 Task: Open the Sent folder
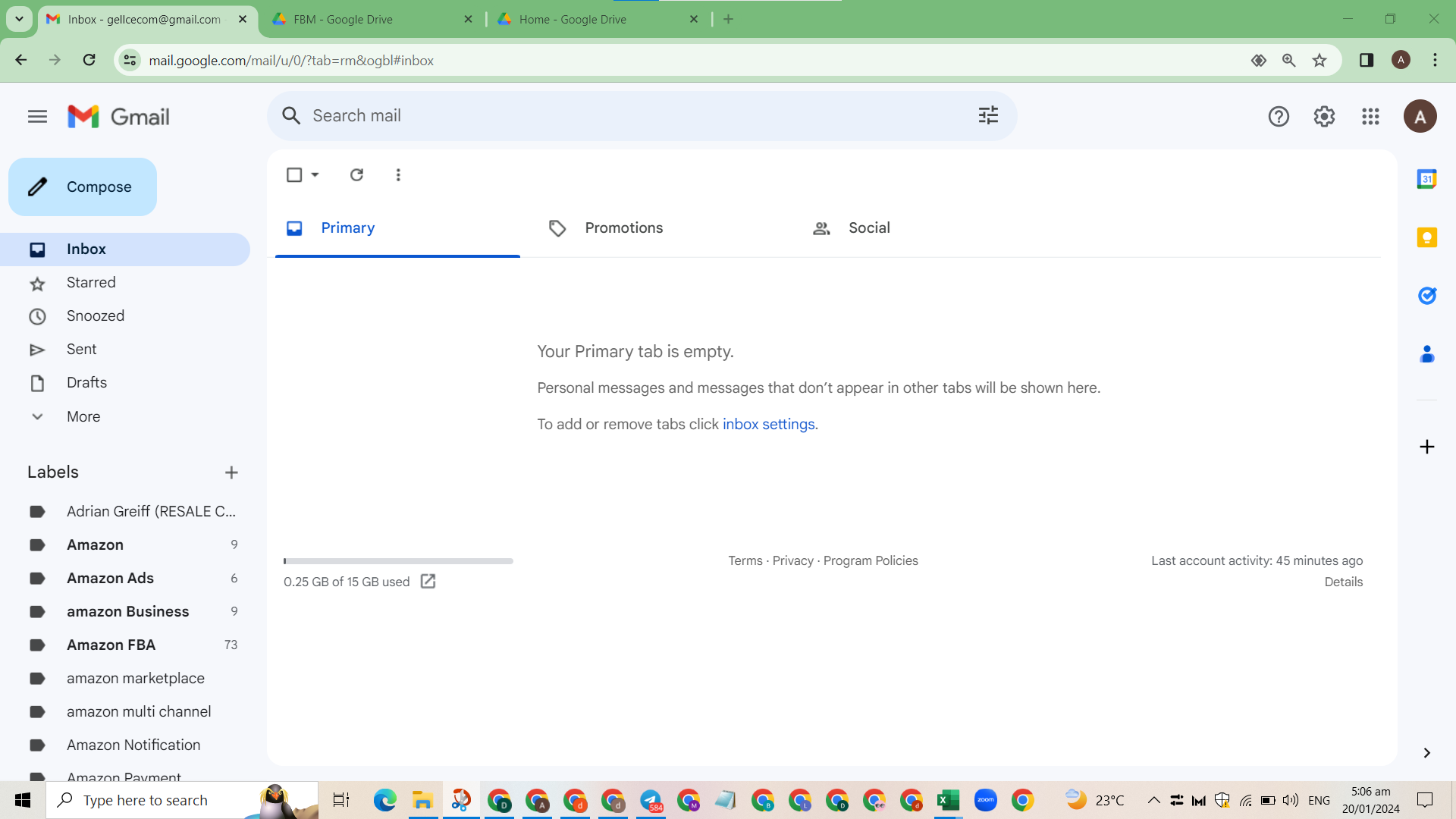(x=125, y=350)
